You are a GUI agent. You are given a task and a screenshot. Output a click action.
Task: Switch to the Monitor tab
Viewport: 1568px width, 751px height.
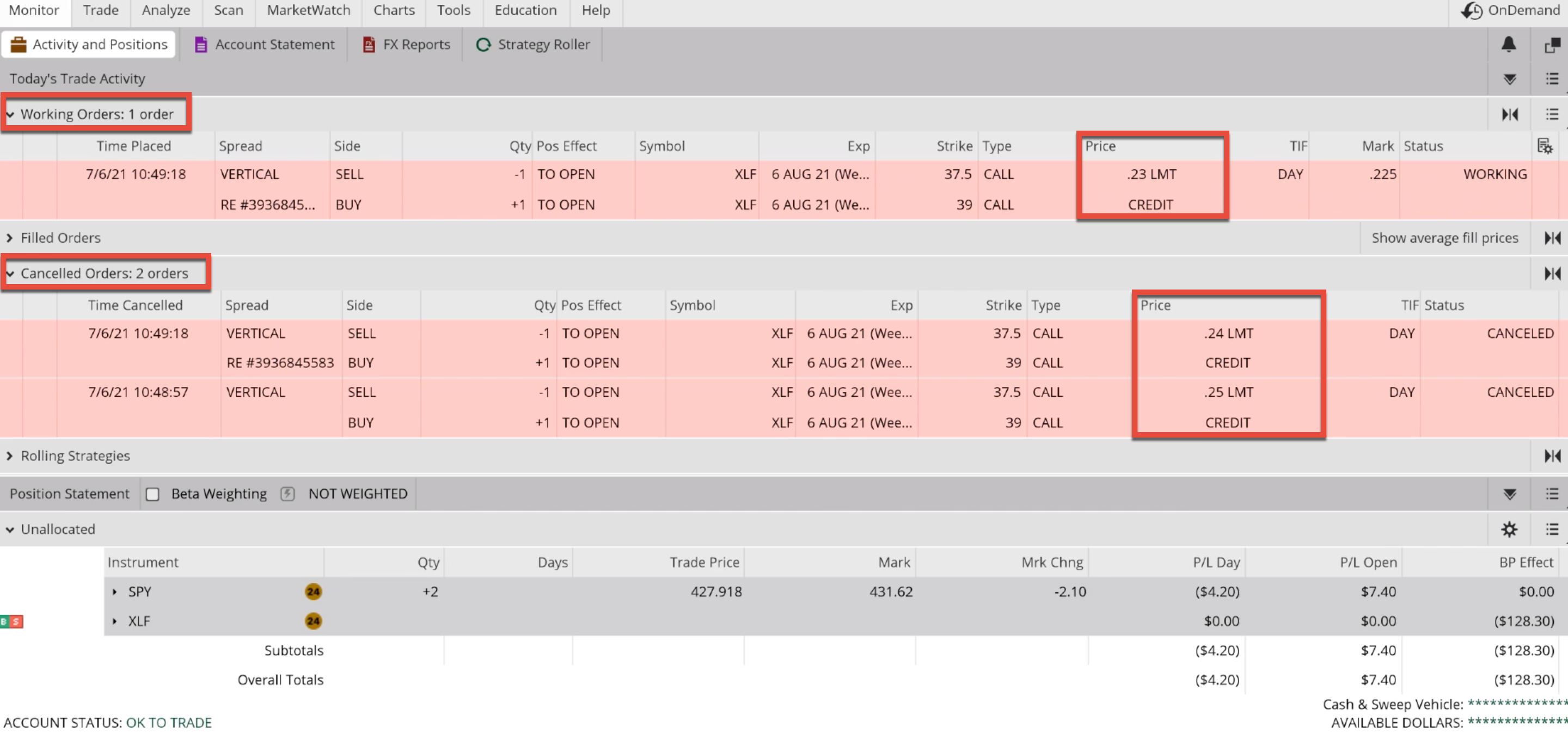34,10
